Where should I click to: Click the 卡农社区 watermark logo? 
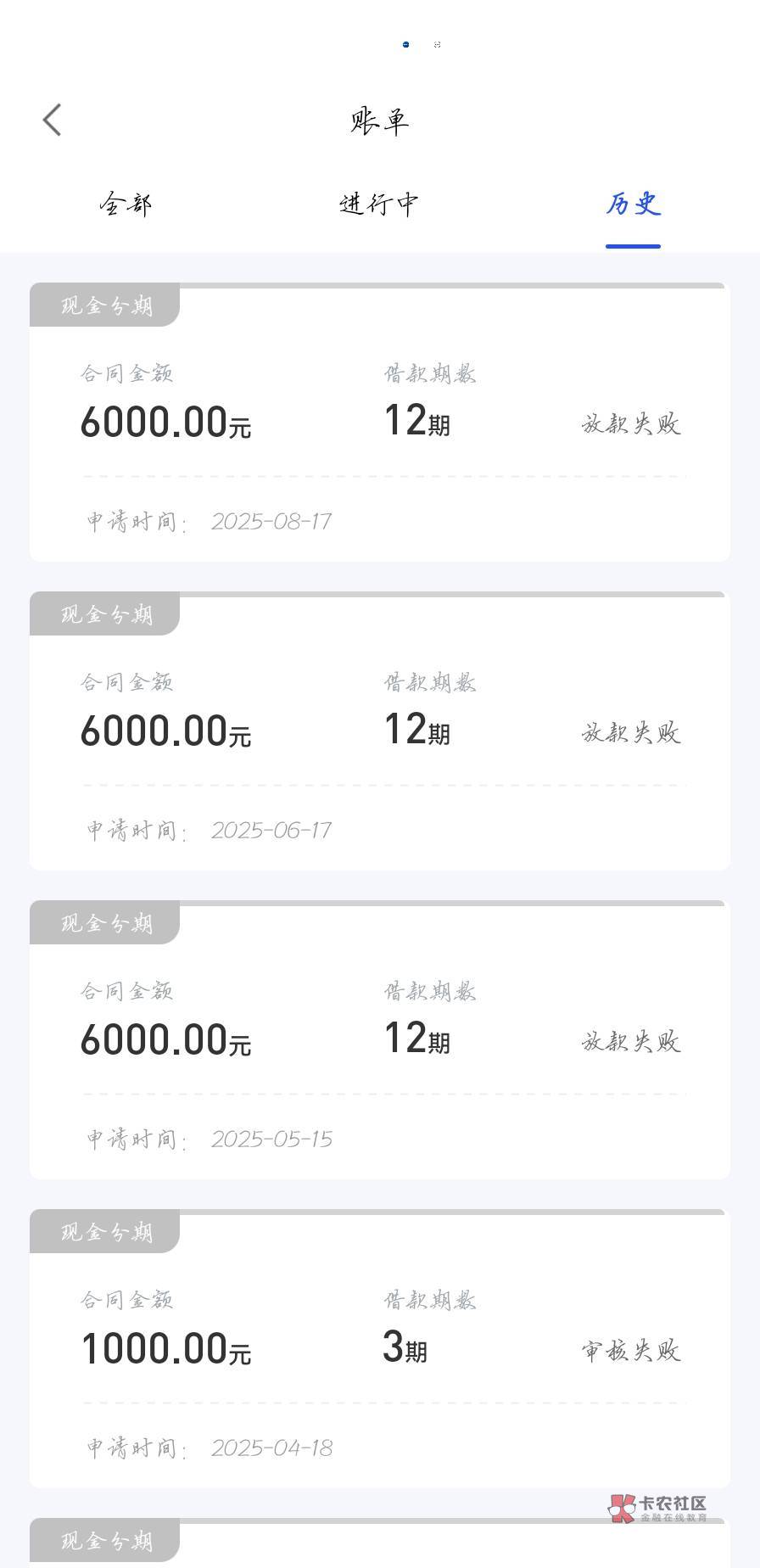[x=658, y=1507]
